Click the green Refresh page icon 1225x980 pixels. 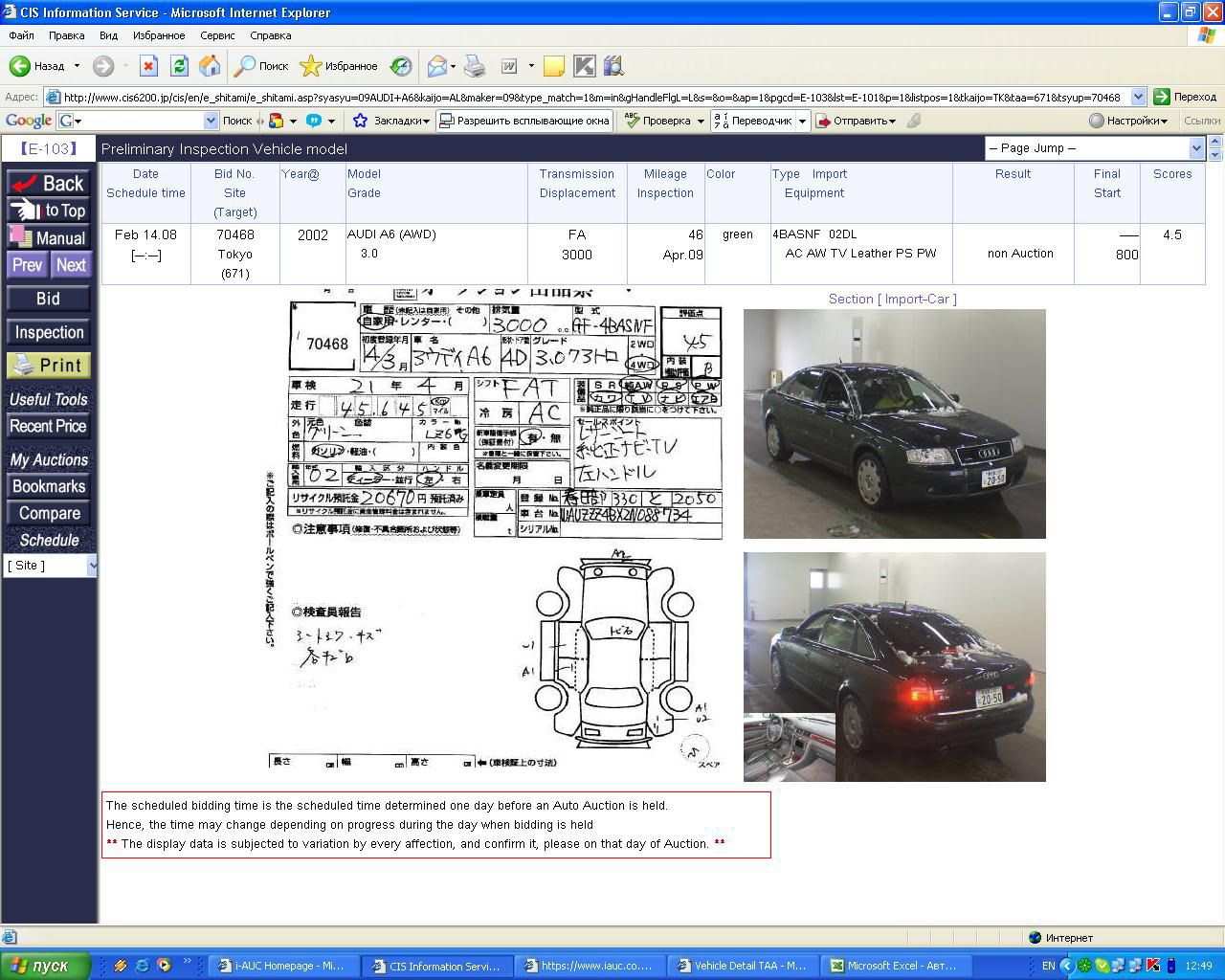click(179, 66)
